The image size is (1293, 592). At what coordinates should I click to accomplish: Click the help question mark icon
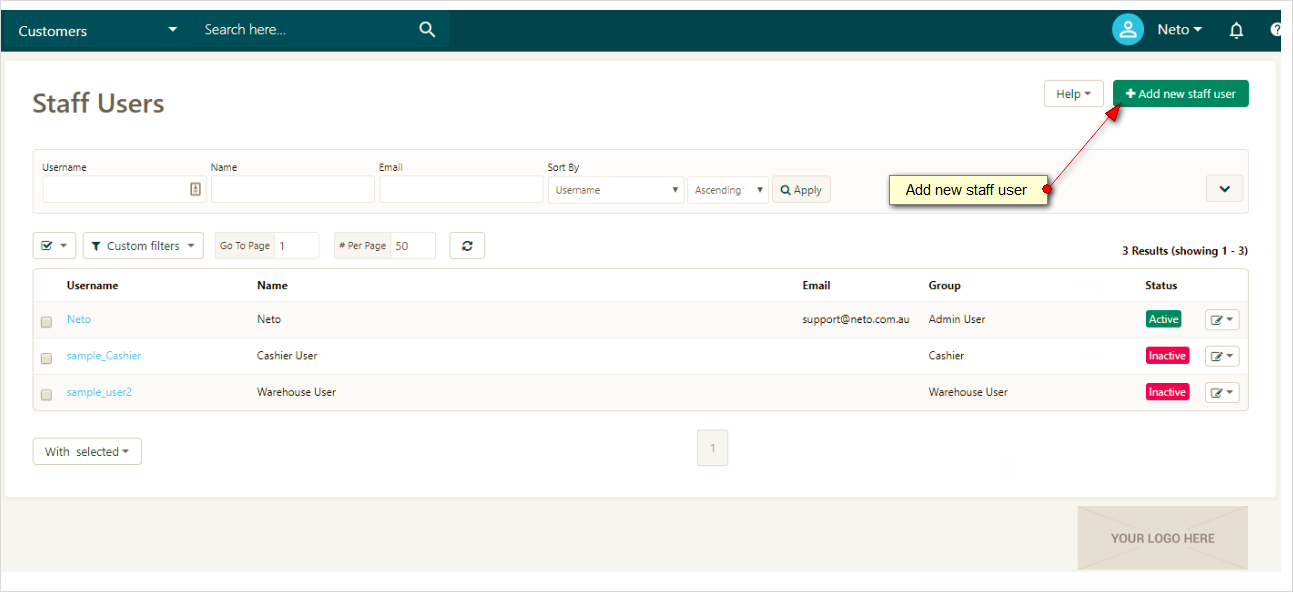(1275, 30)
